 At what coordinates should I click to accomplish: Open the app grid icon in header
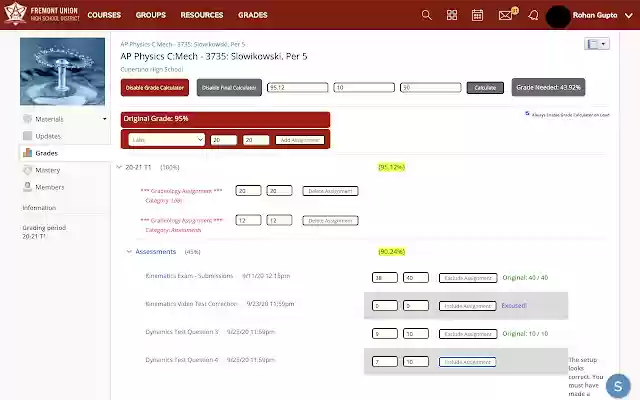[x=452, y=15]
